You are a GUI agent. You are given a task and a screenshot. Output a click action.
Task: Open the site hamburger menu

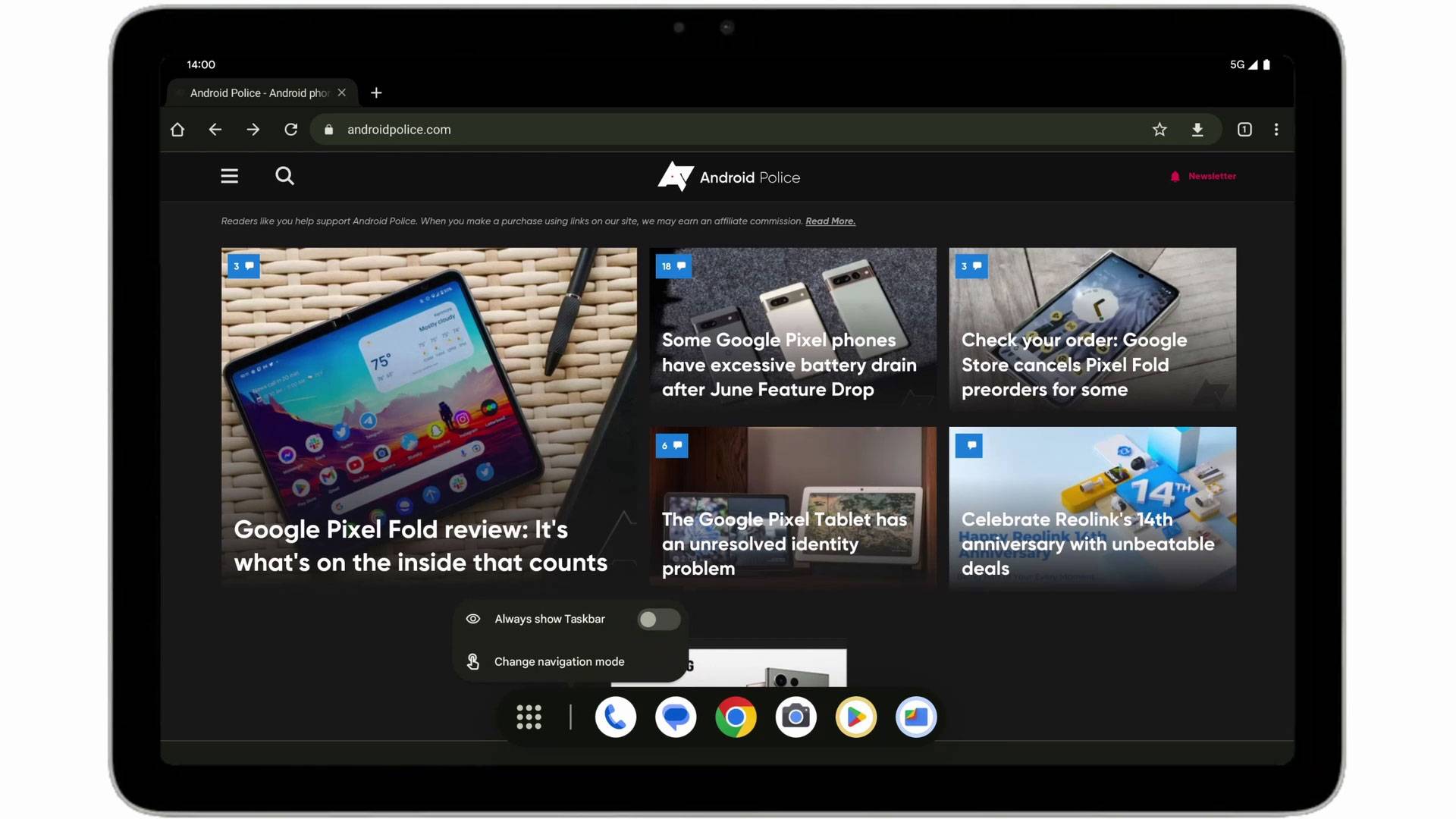(x=230, y=176)
